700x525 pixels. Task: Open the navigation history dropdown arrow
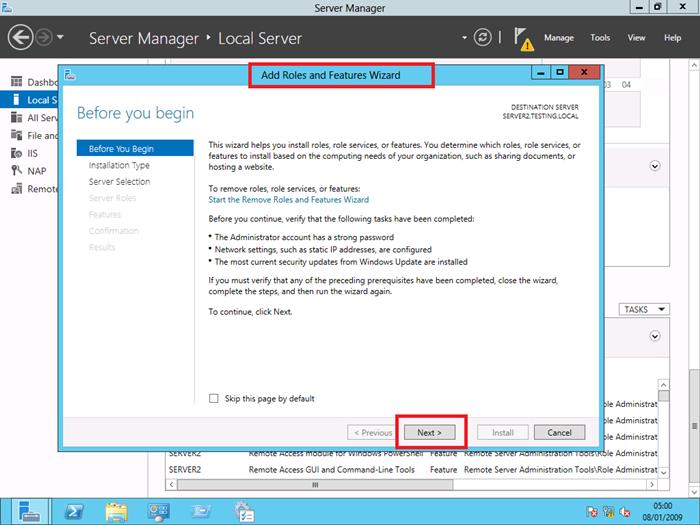[60, 37]
